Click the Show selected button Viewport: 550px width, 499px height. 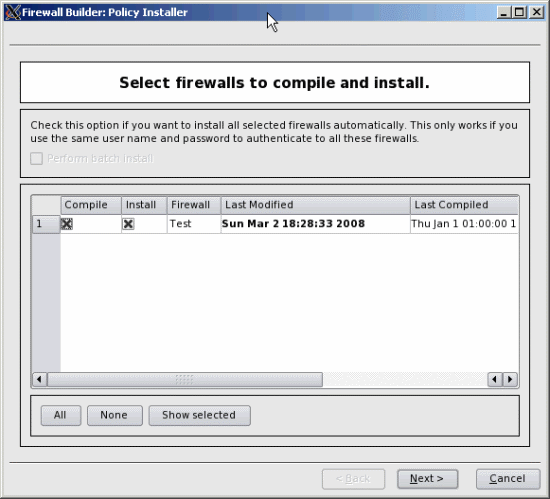point(200,416)
